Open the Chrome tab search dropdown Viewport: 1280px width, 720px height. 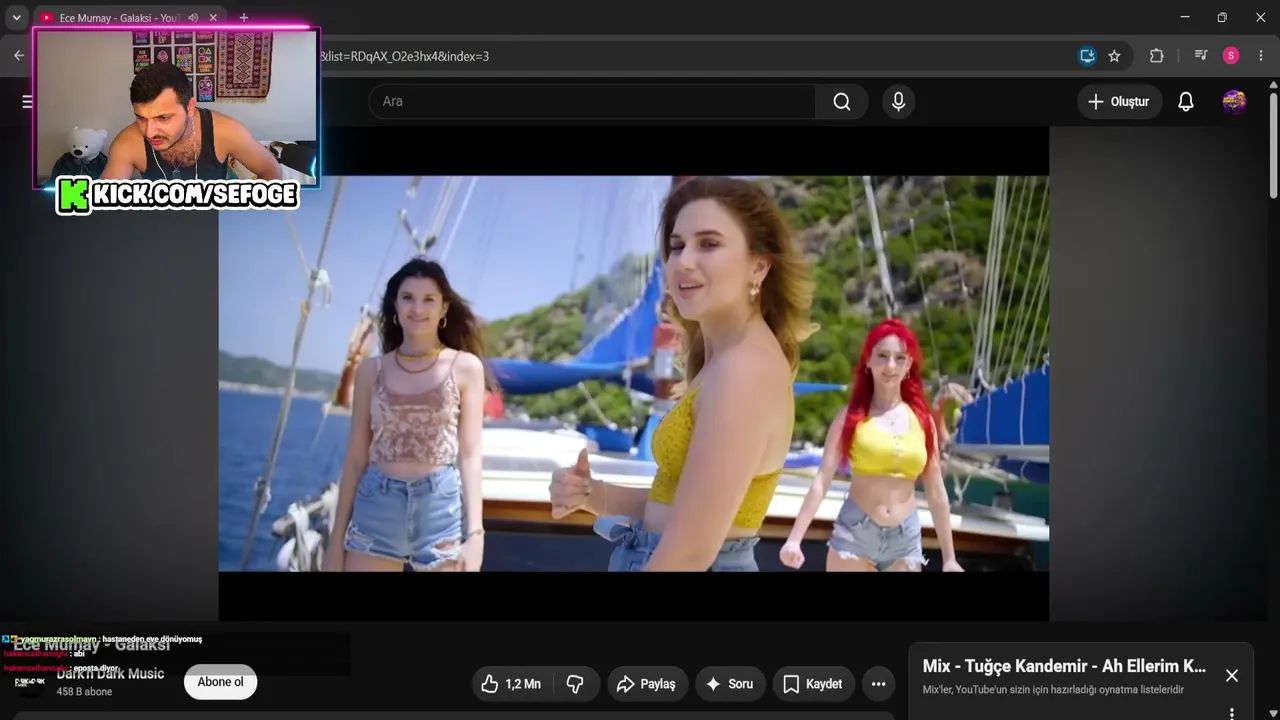(x=16, y=18)
